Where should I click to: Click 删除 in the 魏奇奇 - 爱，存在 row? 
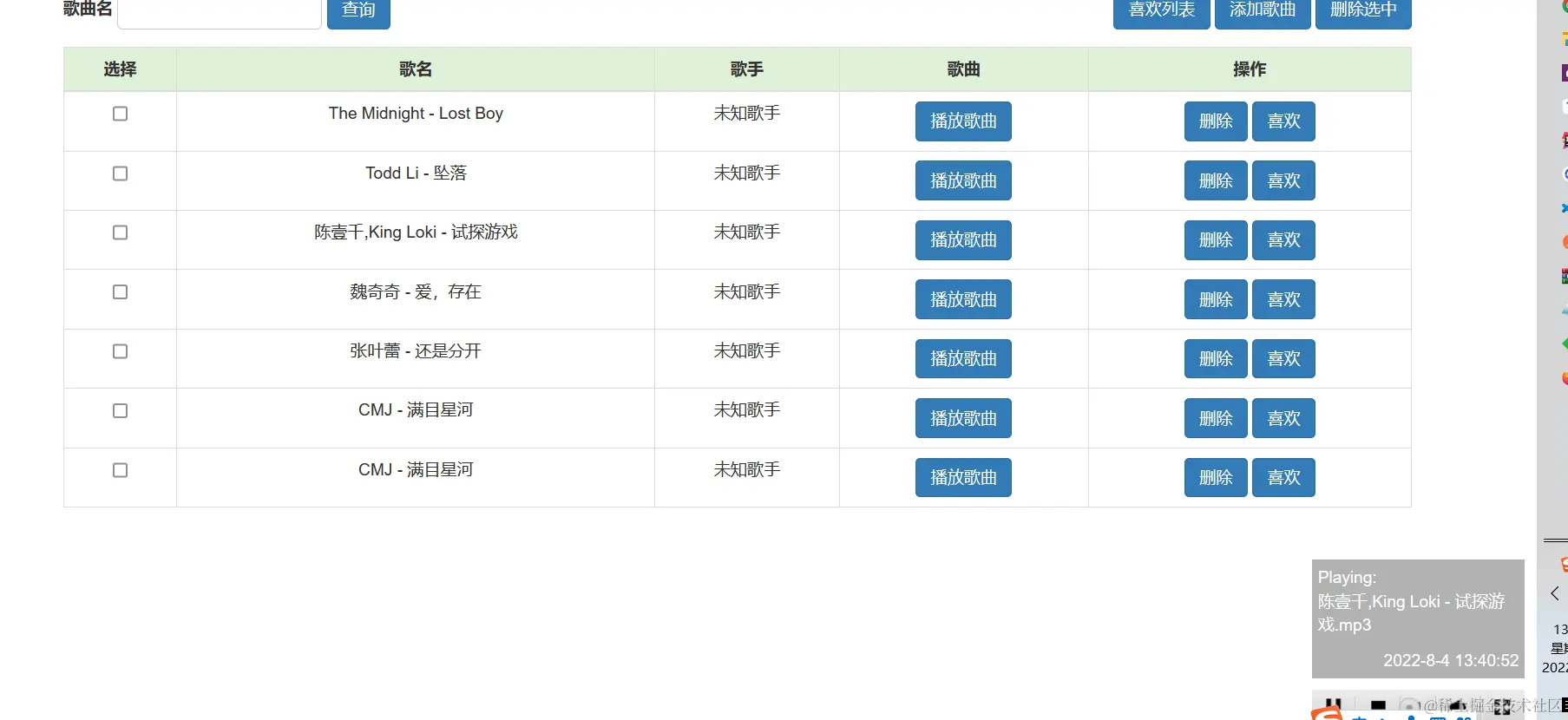(x=1216, y=299)
